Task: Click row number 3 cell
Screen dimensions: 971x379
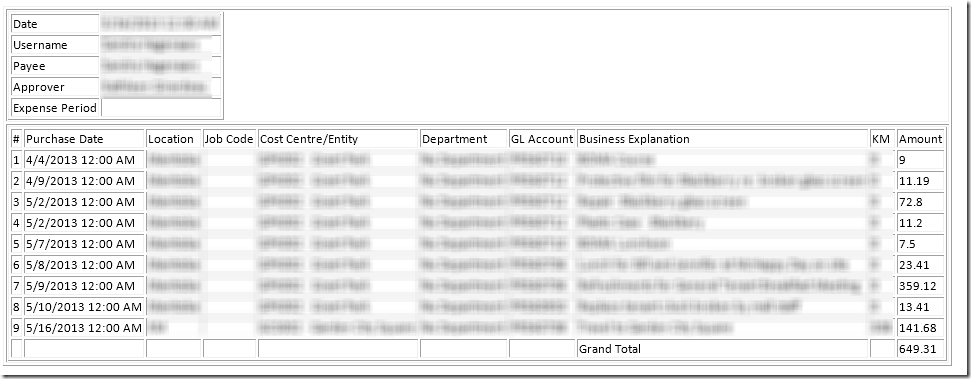Action: (x=17, y=202)
